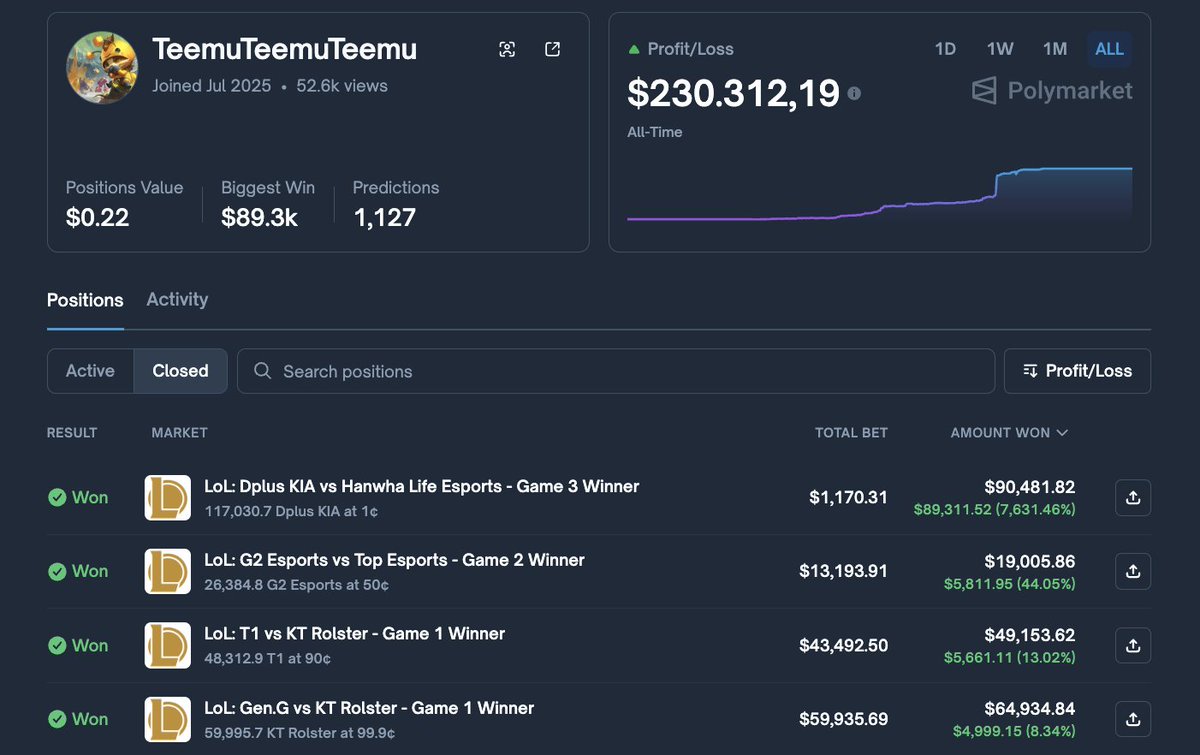
Task: Click the Joined Jul 2025 text
Action: (211, 86)
